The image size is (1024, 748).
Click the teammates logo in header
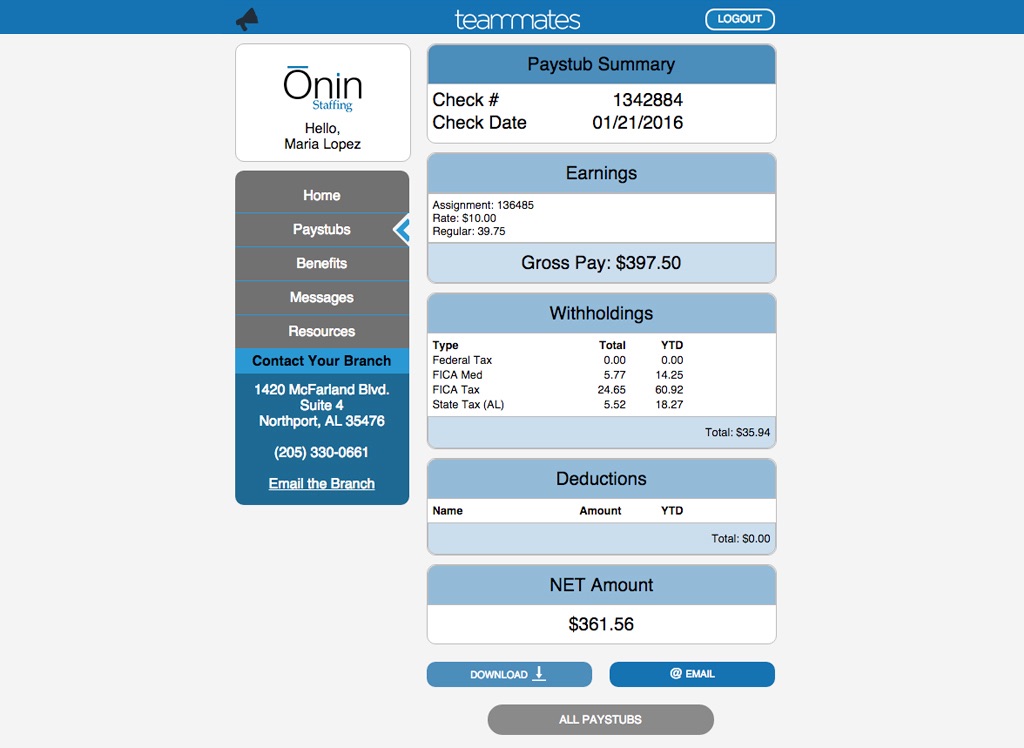pos(517,20)
